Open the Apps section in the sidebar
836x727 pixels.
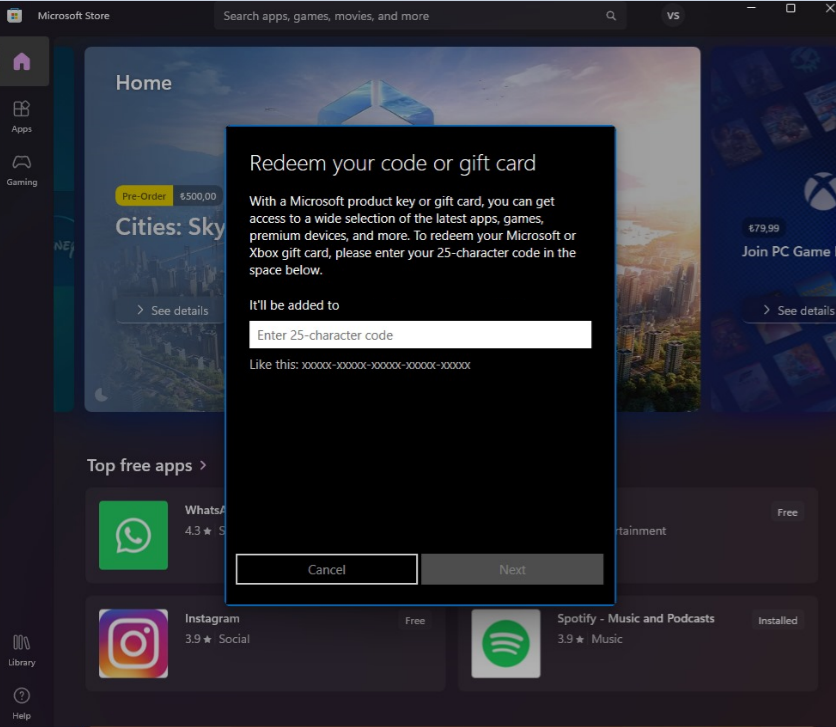click(22, 117)
